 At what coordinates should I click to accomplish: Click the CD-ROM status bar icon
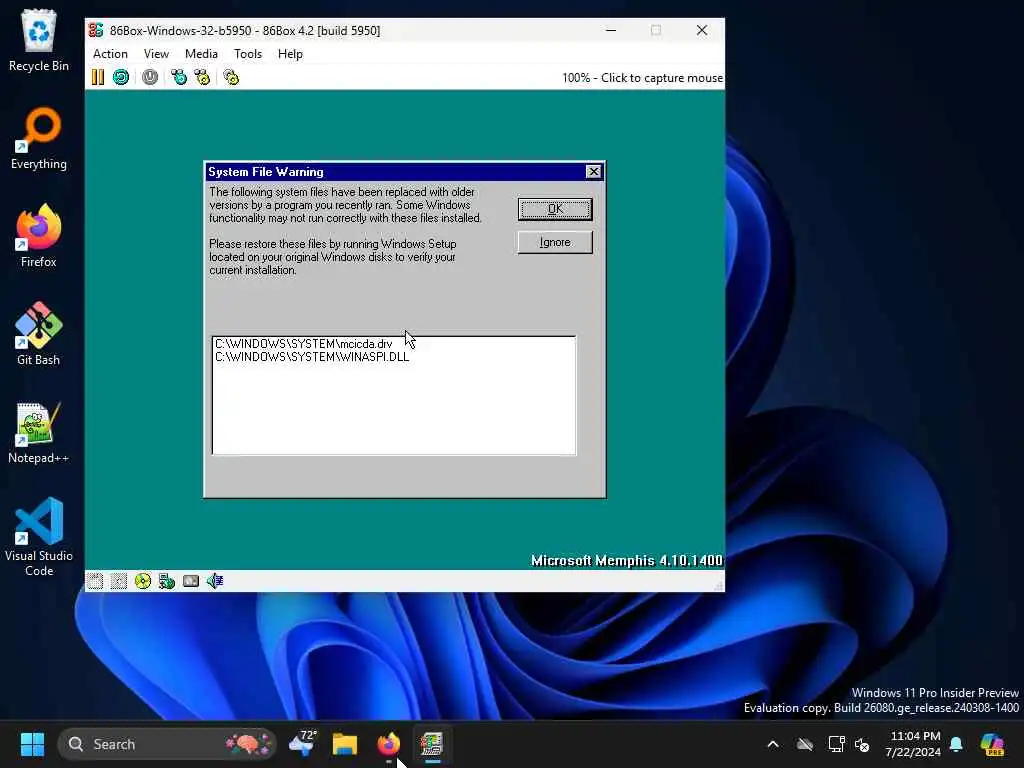(142, 581)
